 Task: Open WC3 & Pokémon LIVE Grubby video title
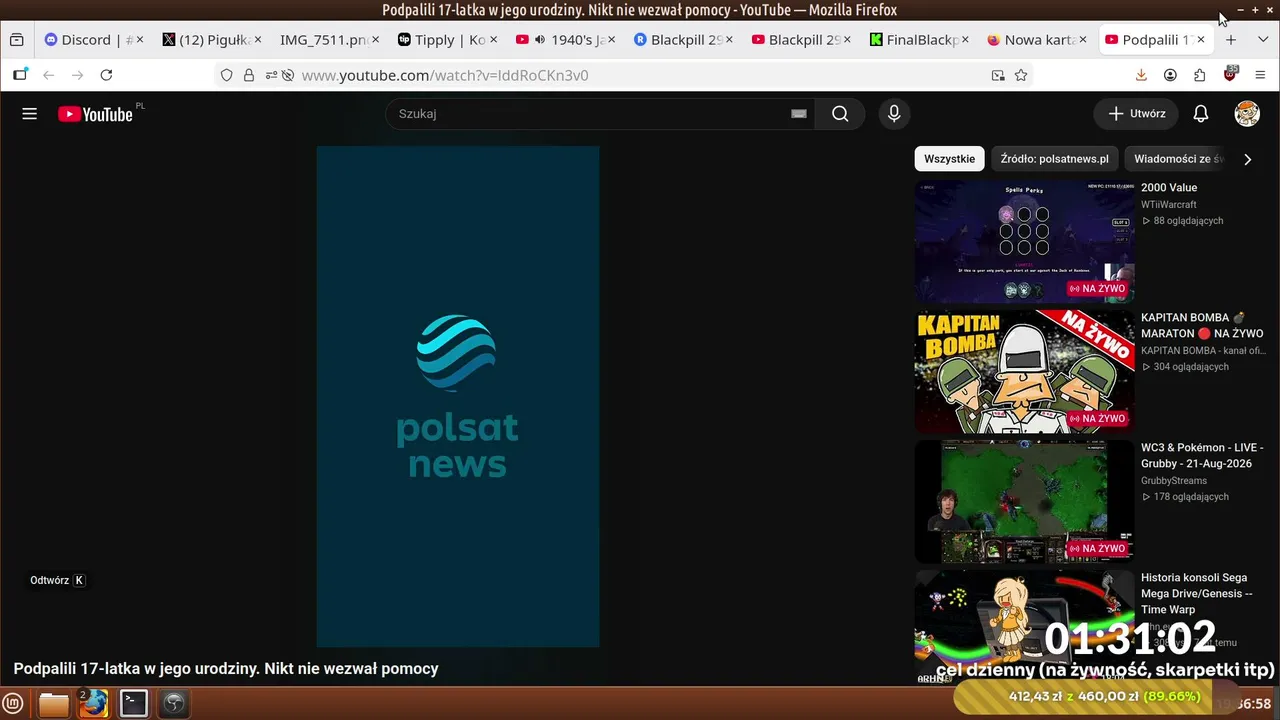tap(1202, 456)
